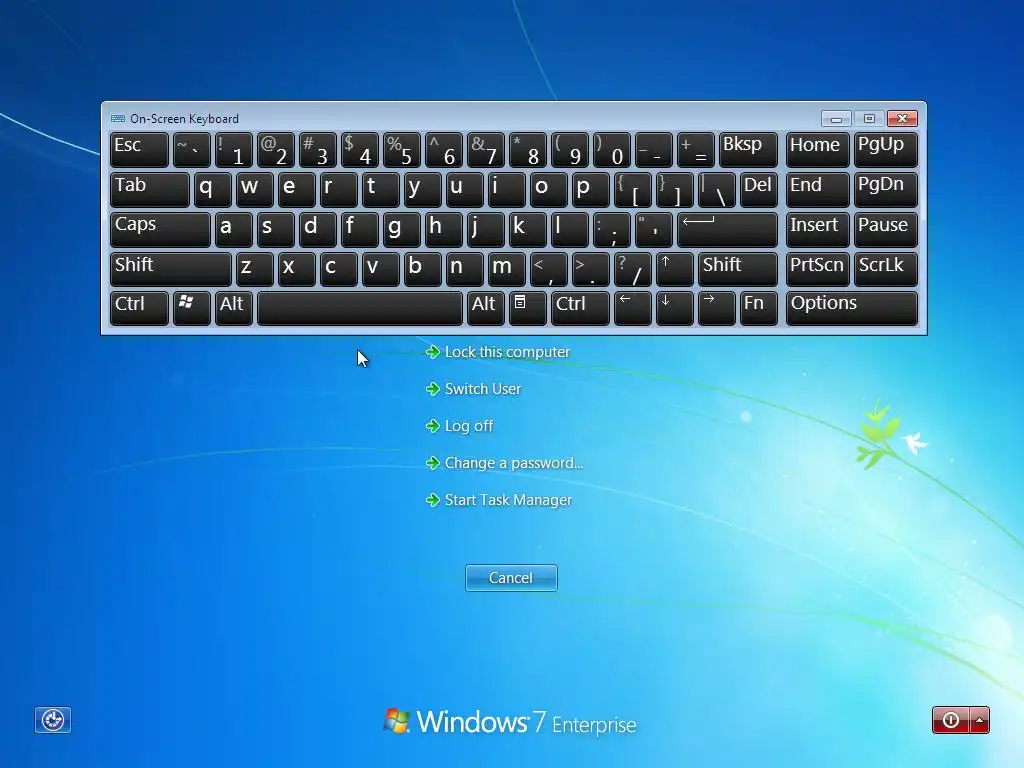Image resolution: width=1024 pixels, height=768 pixels.
Task: Click the context menu key on keyboard
Action: pyautogui.click(x=527, y=308)
